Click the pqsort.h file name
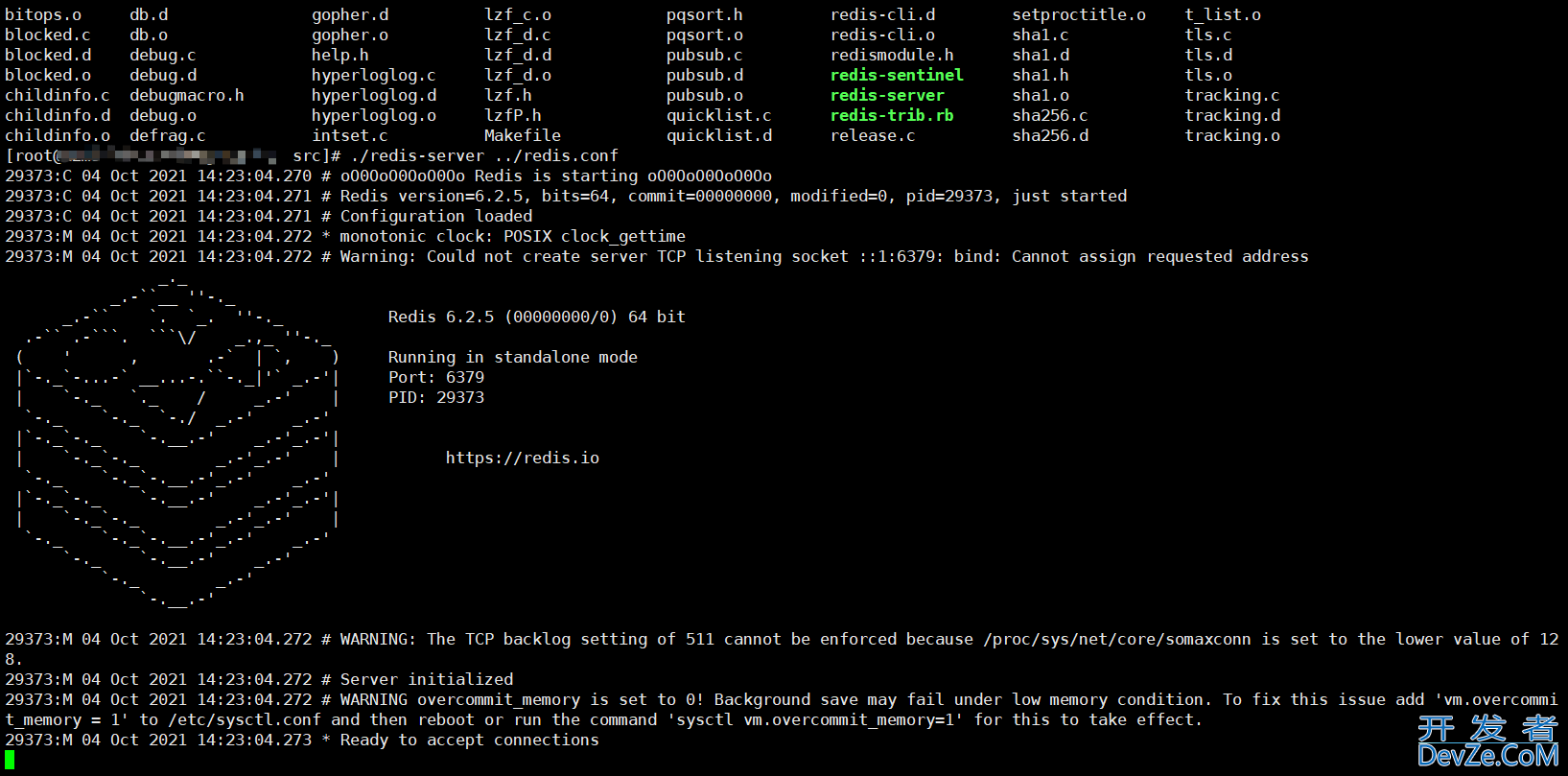The width and height of the screenshot is (1568, 776). [x=705, y=14]
